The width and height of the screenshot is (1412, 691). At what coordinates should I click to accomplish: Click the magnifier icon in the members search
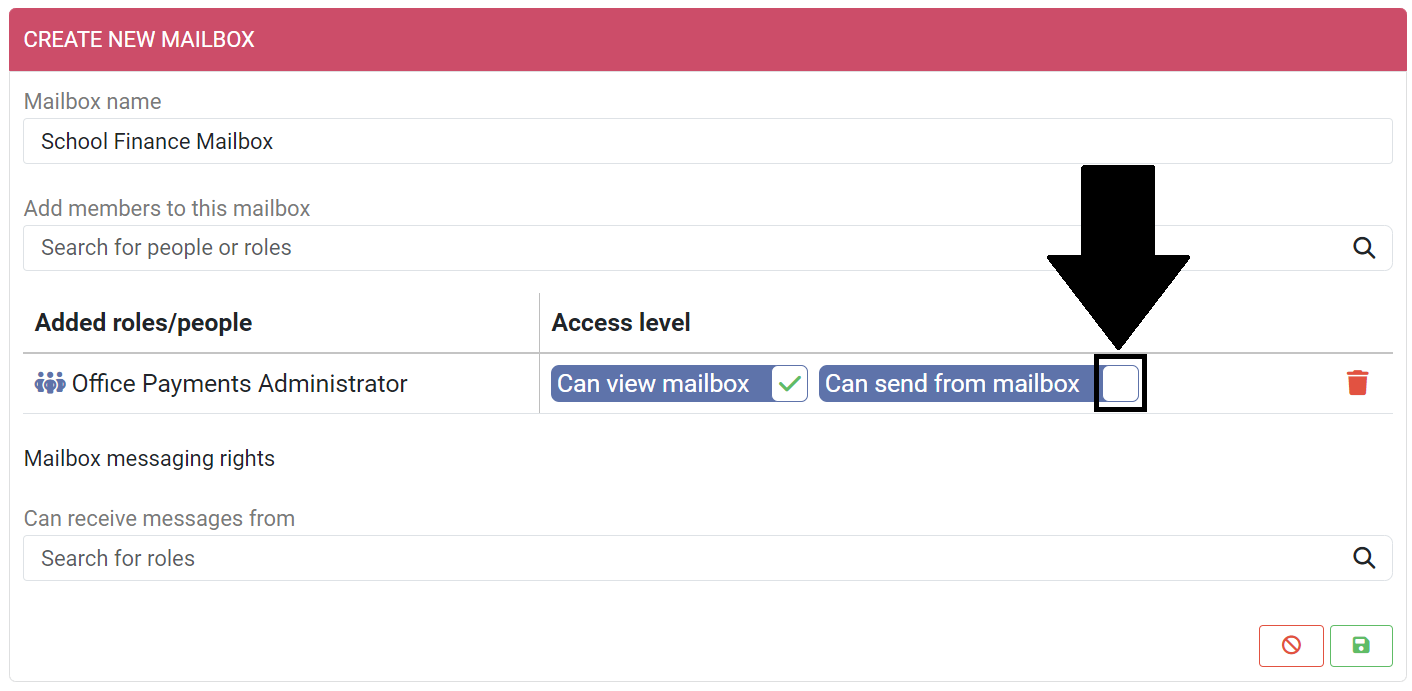[1364, 248]
